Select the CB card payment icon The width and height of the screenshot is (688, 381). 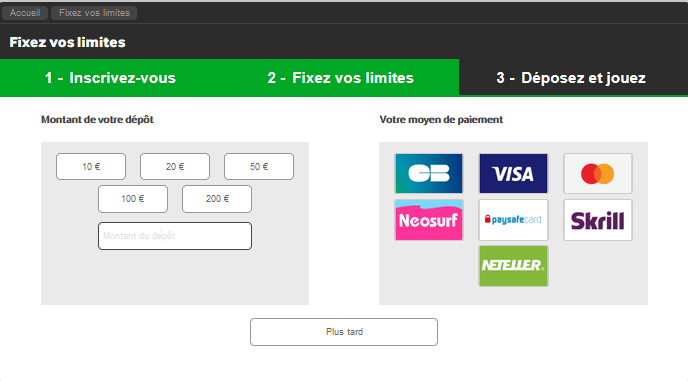429,173
